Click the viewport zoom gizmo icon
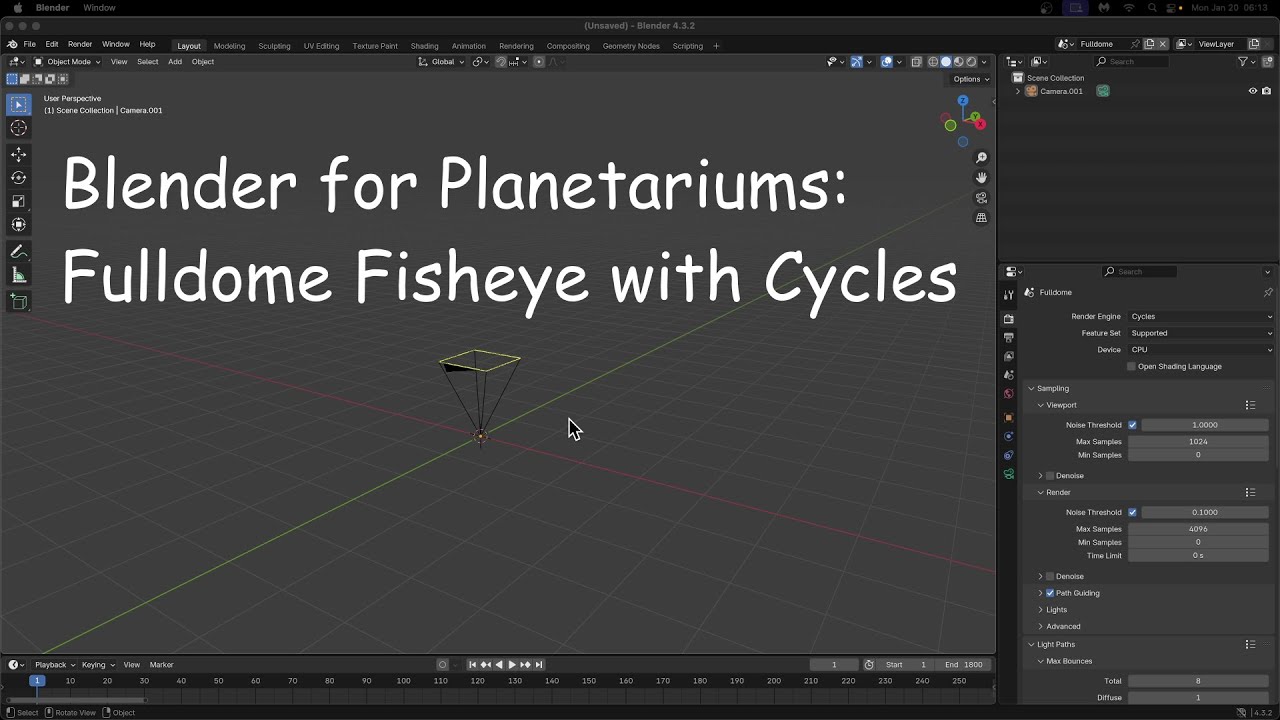1280x720 pixels. pyautogui.click(x=982, y=158)
